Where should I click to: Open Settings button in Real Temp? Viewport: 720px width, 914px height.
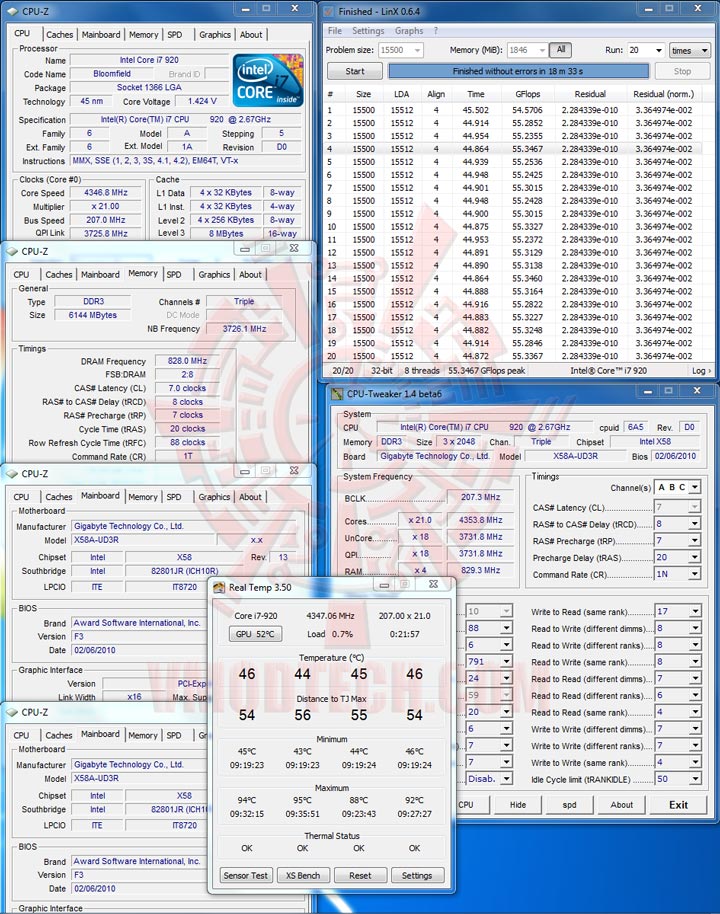417,876
